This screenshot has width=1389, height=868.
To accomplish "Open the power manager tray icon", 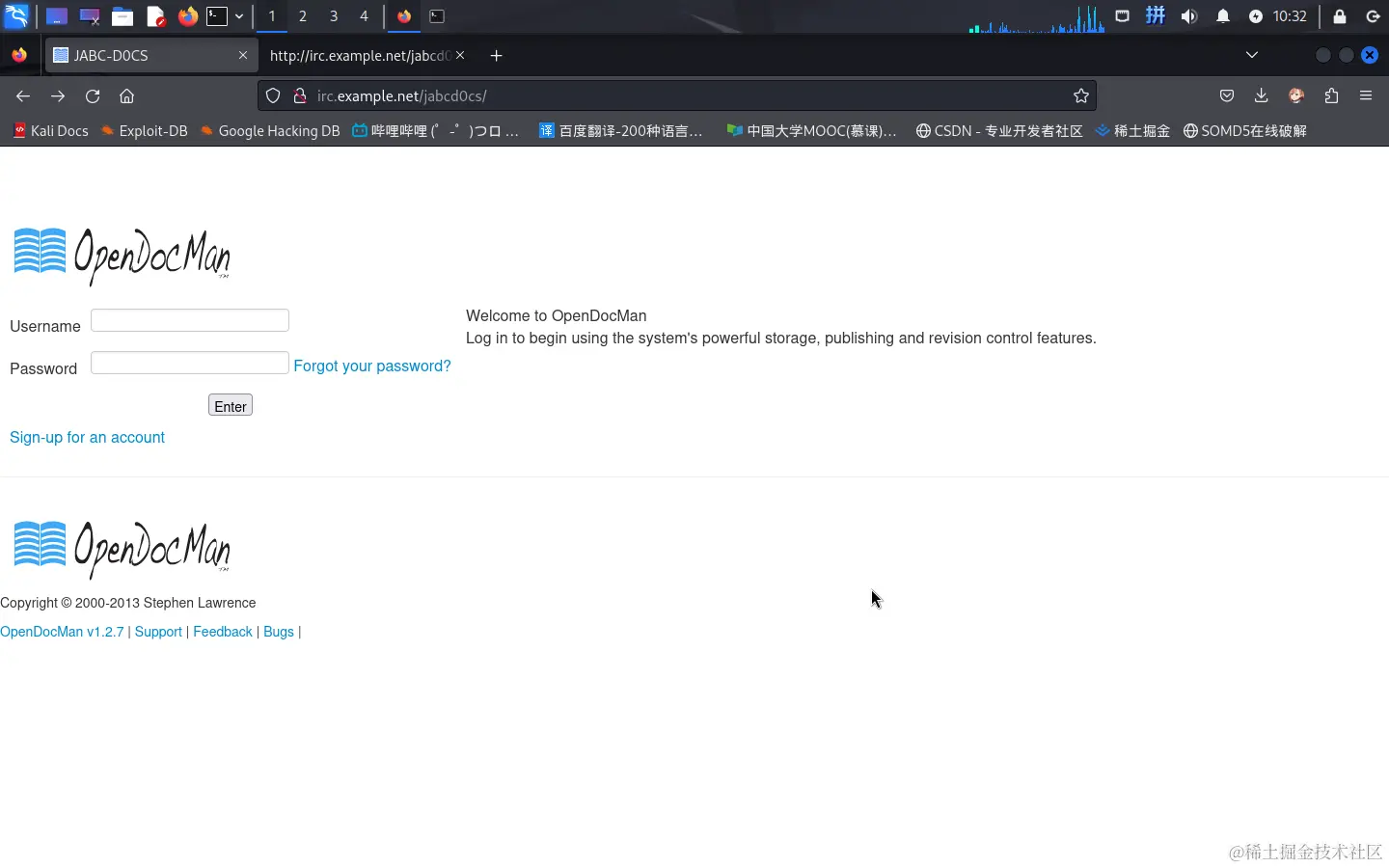I will pos(1256,16).
